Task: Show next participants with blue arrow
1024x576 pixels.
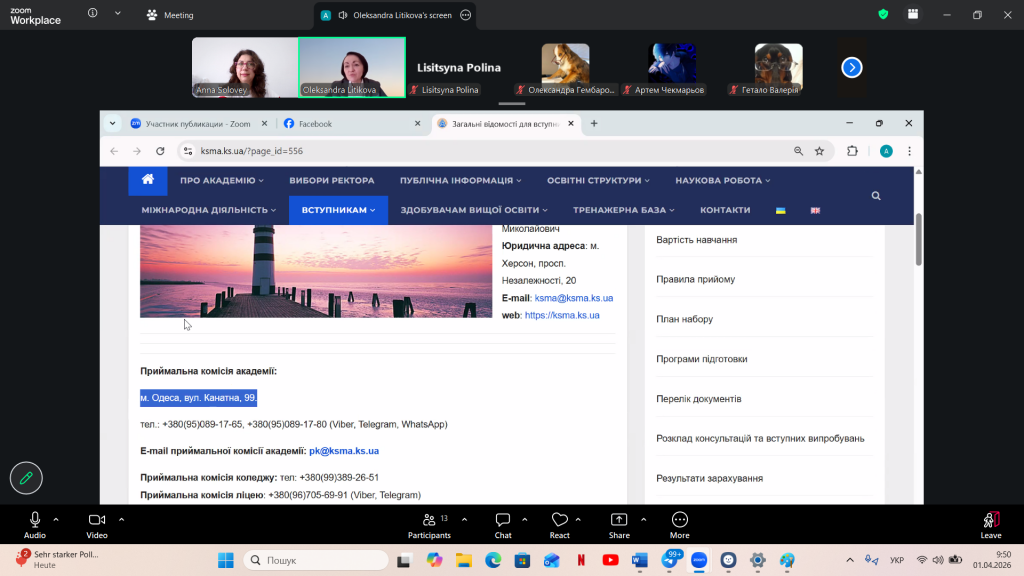Action: (x=851, y=67)
